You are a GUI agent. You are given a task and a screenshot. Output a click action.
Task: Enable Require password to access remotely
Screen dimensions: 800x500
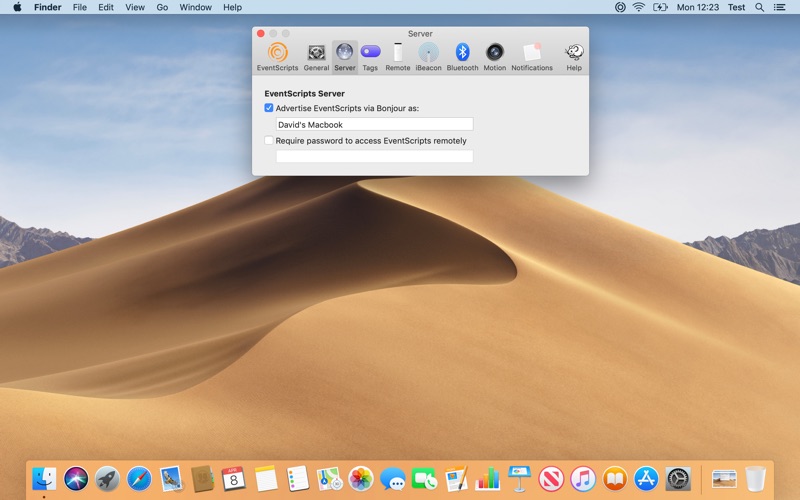tap(269, 141)
